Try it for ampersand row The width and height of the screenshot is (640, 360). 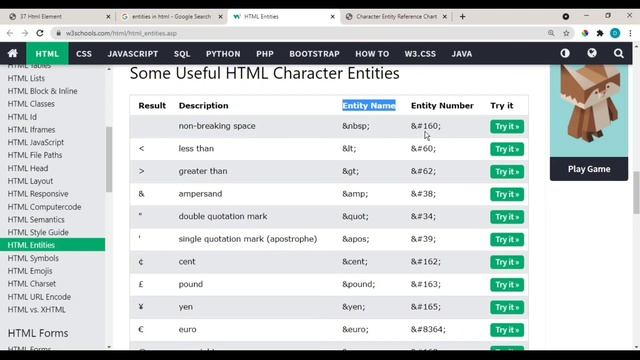coord(507,194)
